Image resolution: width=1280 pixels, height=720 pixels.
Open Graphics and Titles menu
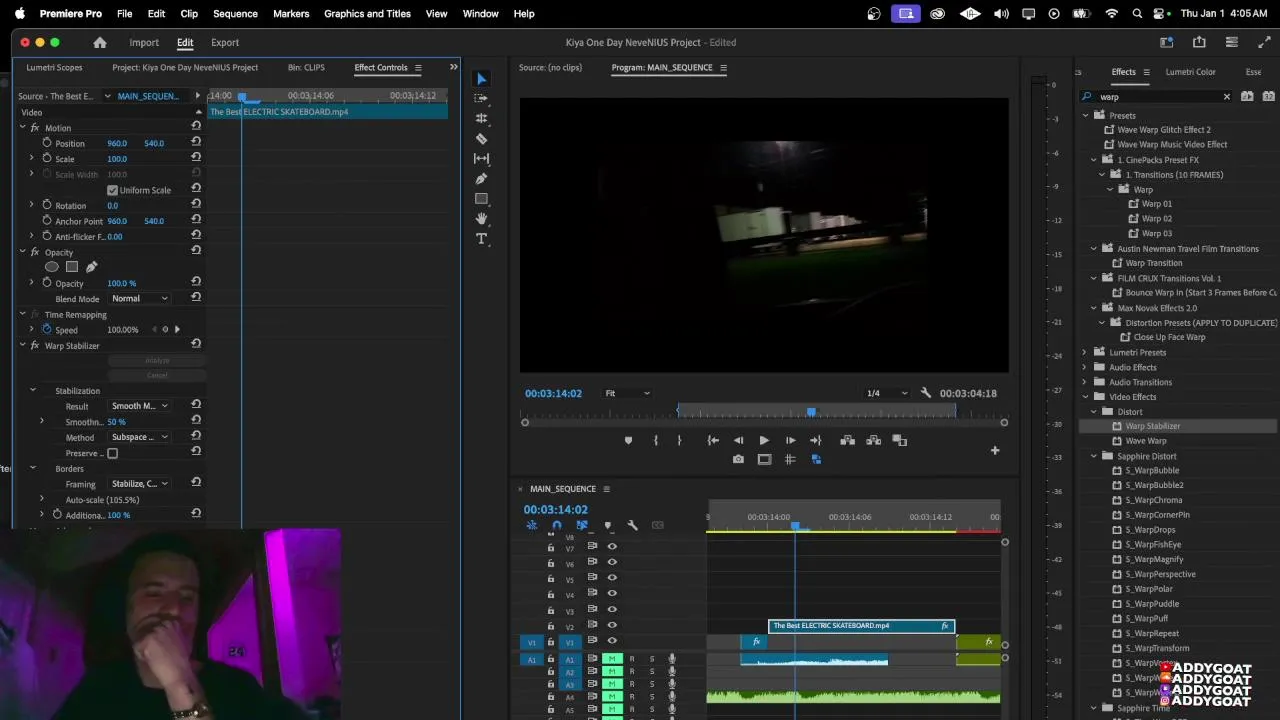tap(367, 14)
